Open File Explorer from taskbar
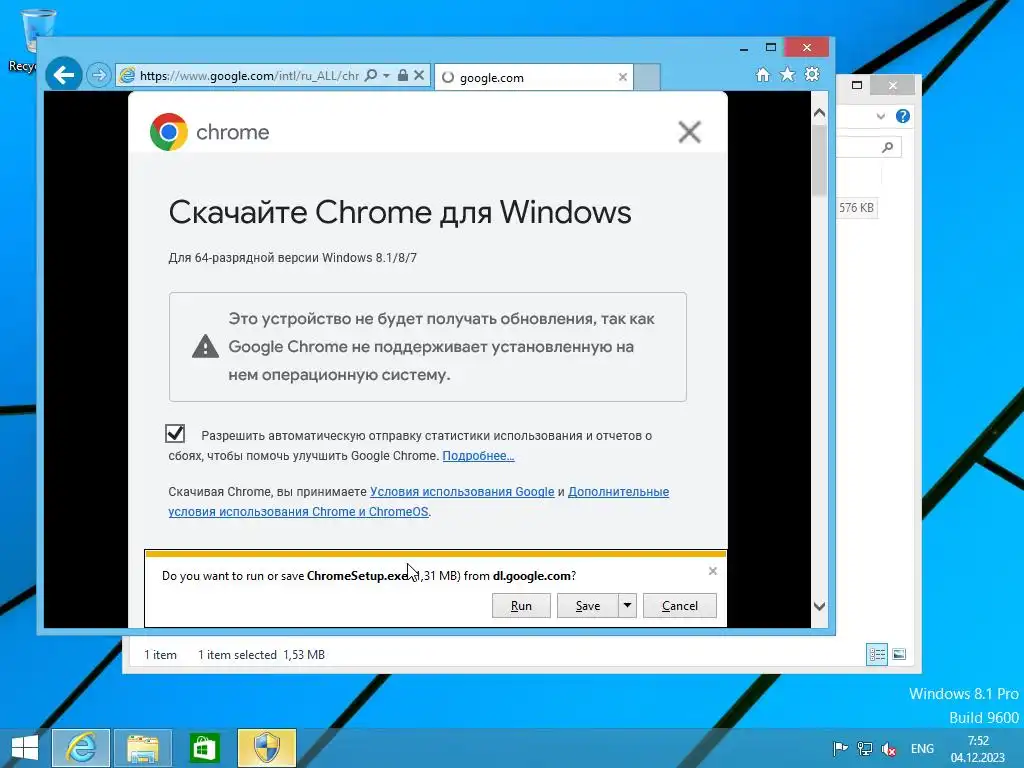 click(x=143, y=748)
